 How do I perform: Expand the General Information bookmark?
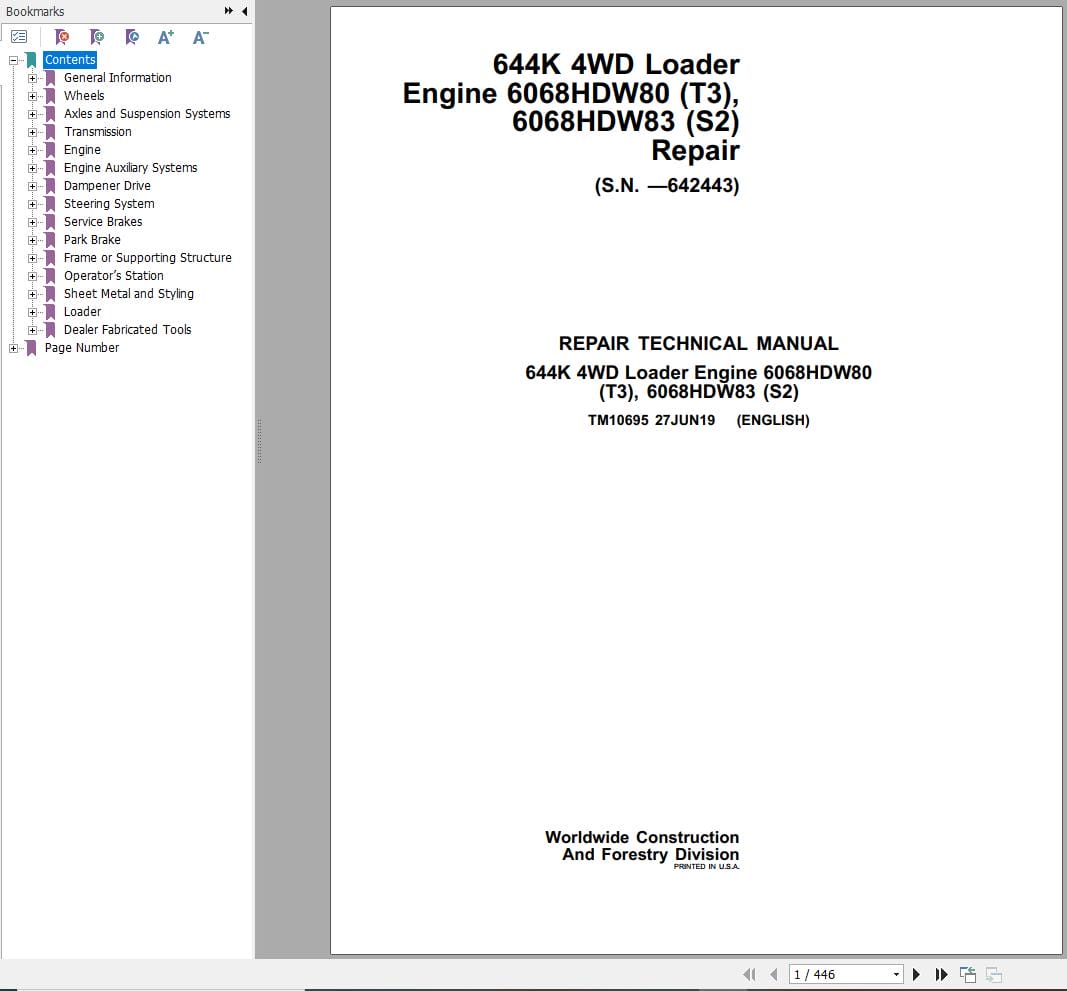[32, 78]
